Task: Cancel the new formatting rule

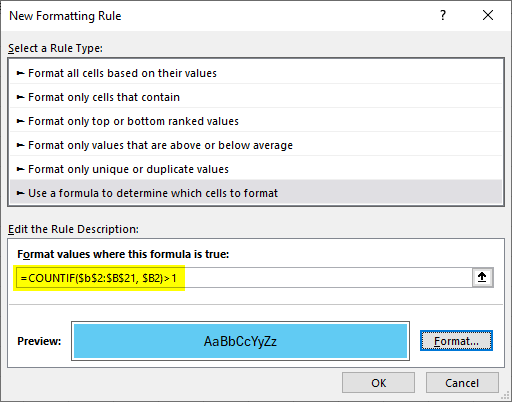Action: pos(462,383)
